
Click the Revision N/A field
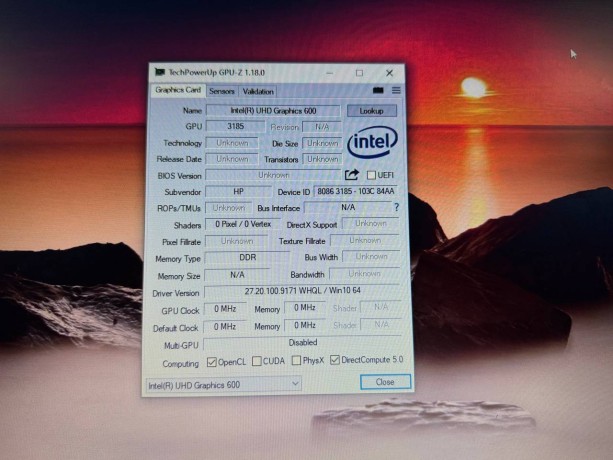pos(322,127)
